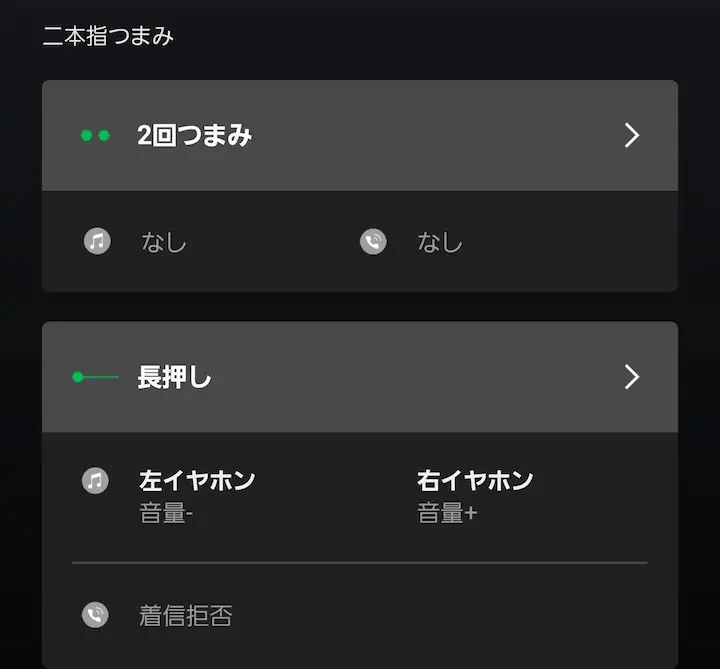Click the green long-press line icon

coord(96,377)
